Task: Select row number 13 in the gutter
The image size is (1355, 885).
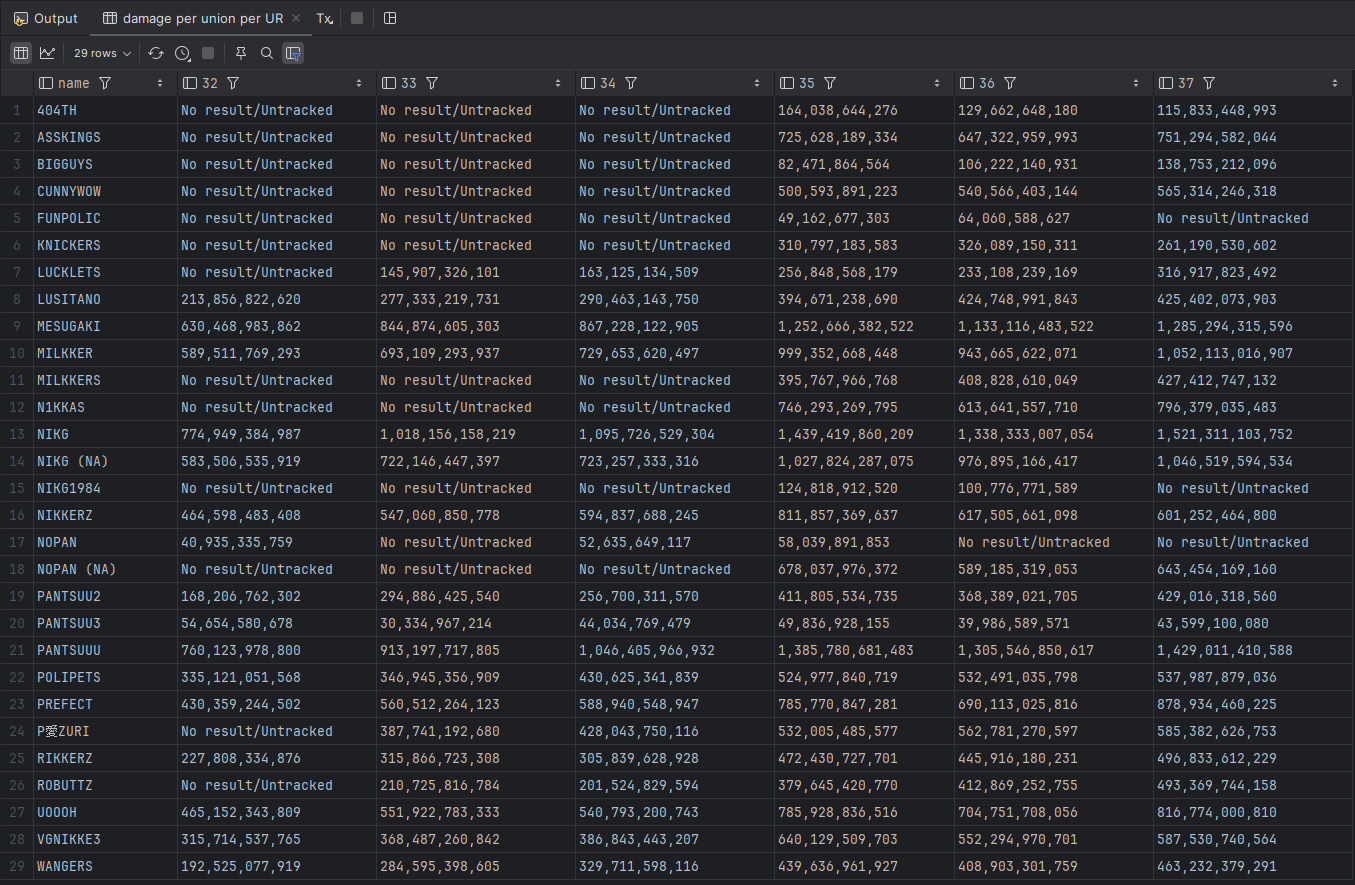Action: tap(16, 434)
